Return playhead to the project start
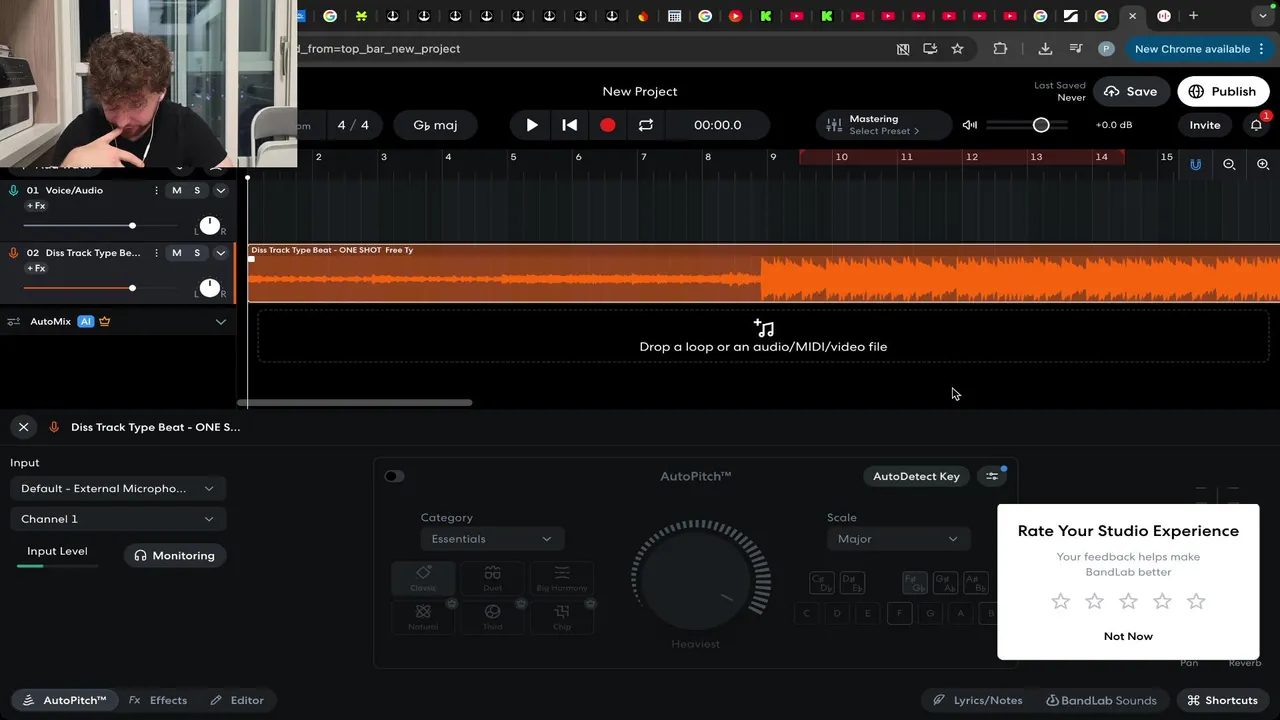 click(x=569, y=125)
